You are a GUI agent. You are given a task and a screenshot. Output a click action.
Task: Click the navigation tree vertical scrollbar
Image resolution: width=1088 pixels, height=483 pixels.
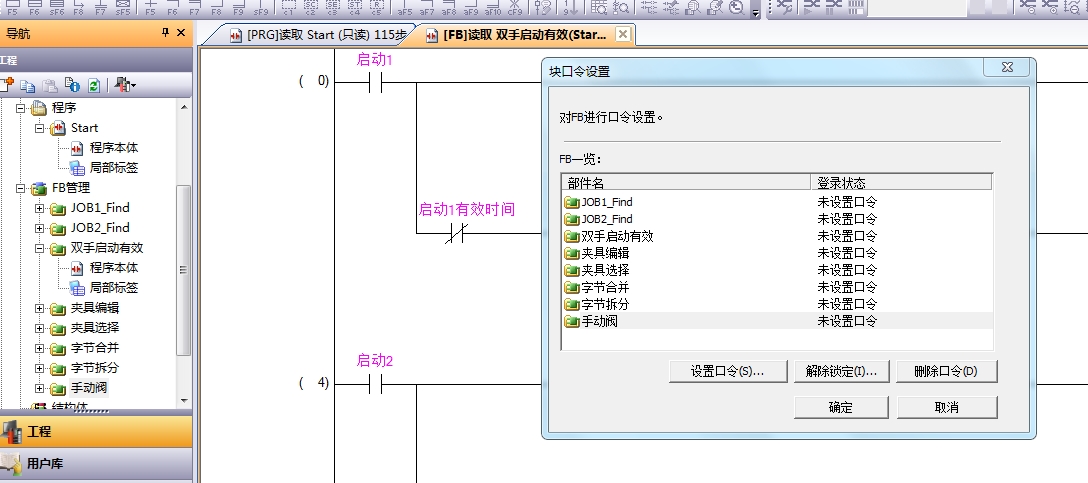pos(183,270)
